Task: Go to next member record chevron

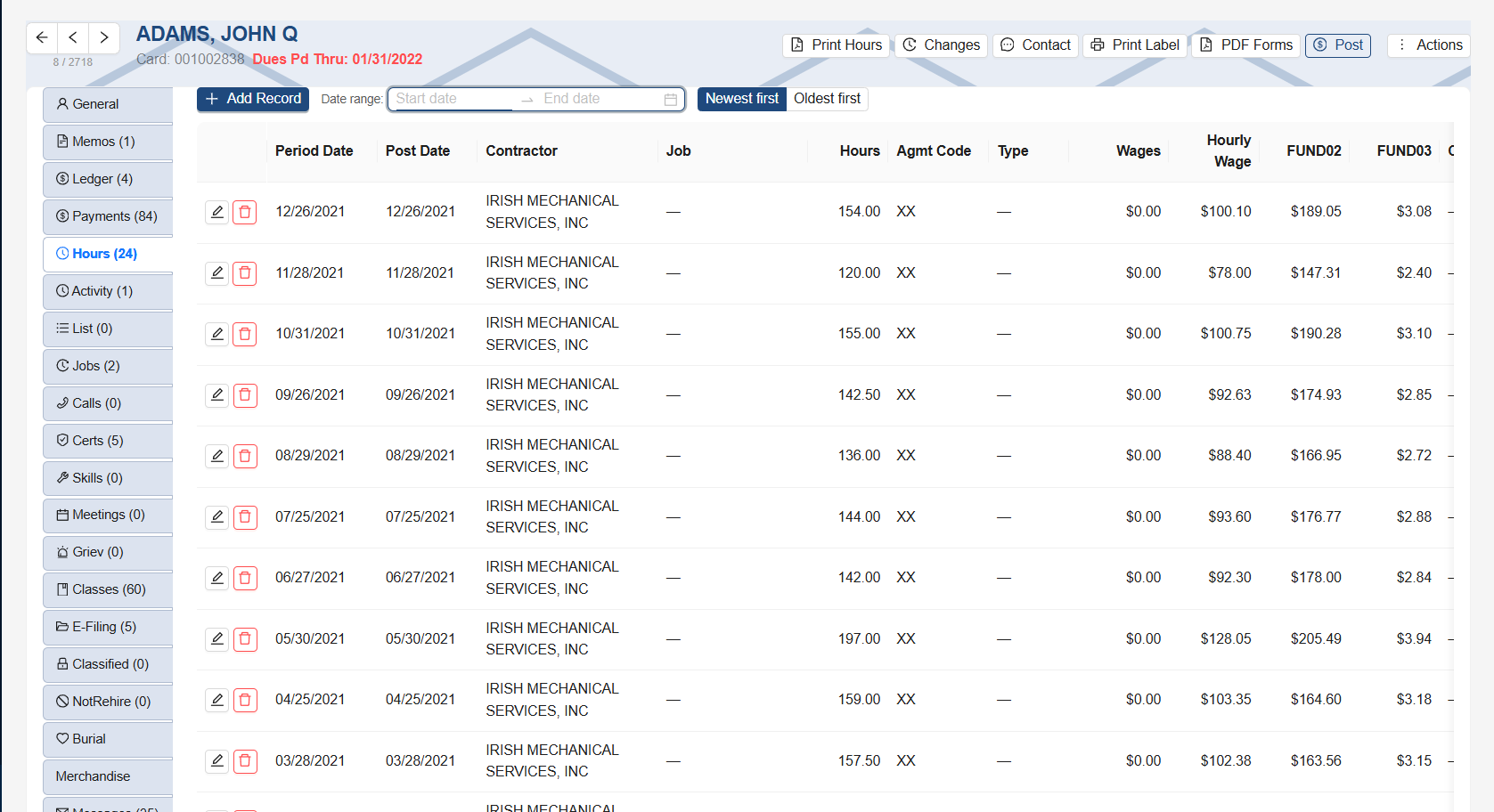Action: pos(104,37)
